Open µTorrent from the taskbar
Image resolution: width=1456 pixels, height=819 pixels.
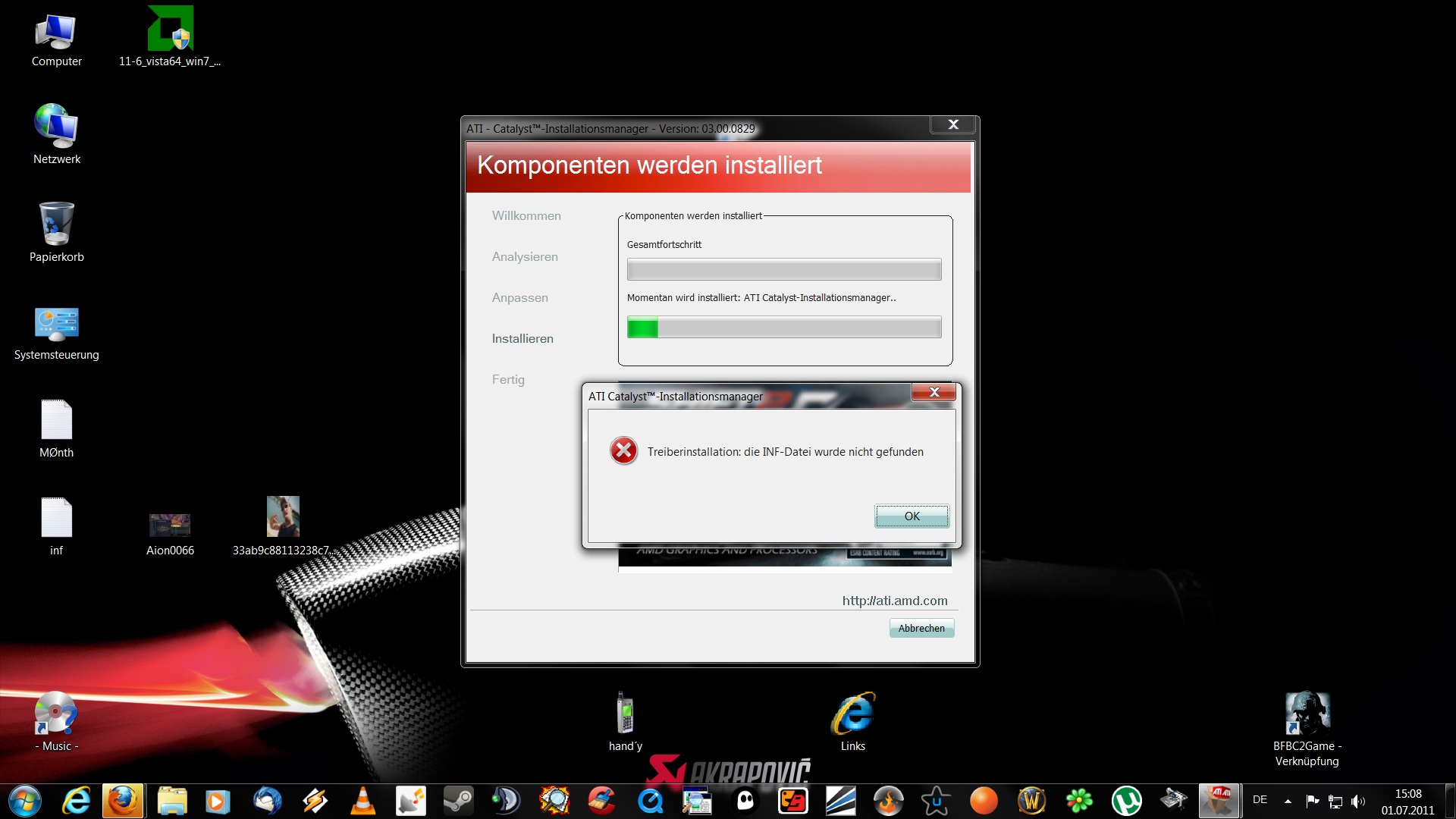(x=1127, y=801)
